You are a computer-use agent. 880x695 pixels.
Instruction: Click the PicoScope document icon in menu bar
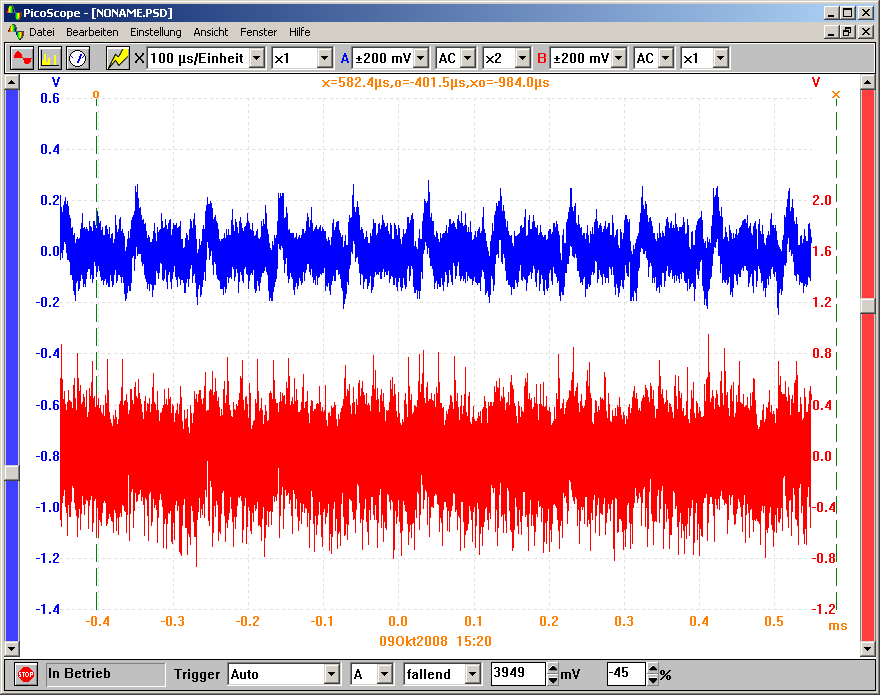[15, 32]
